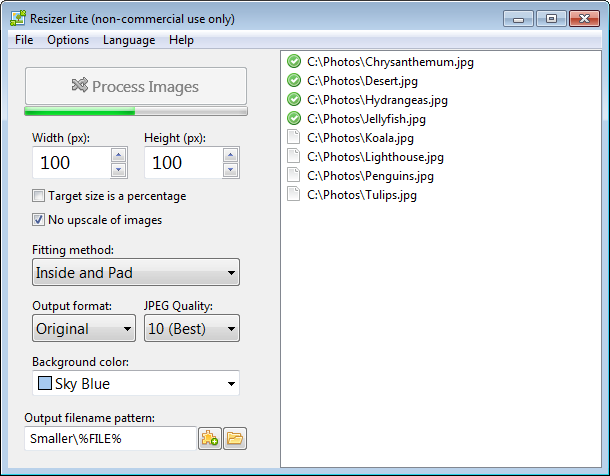Increase Width value with up arrow
This screenshot has height=476, width=610.
119,155
